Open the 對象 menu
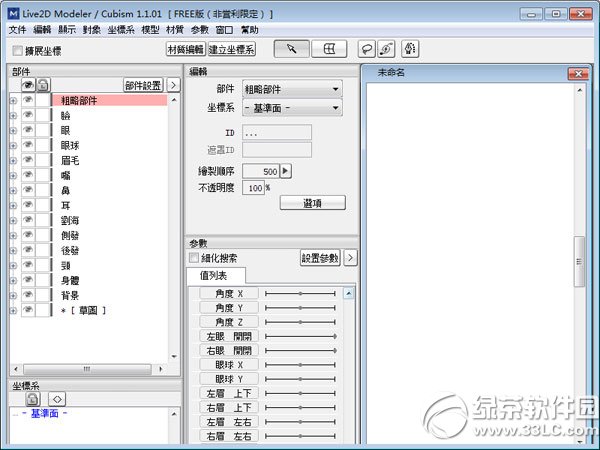 [91, 30]
